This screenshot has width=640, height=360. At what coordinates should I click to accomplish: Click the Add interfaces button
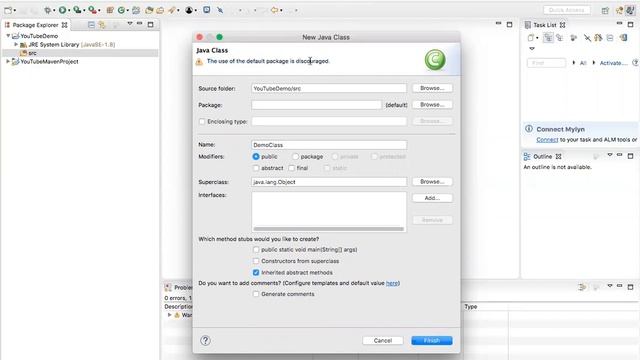[432, 198]
